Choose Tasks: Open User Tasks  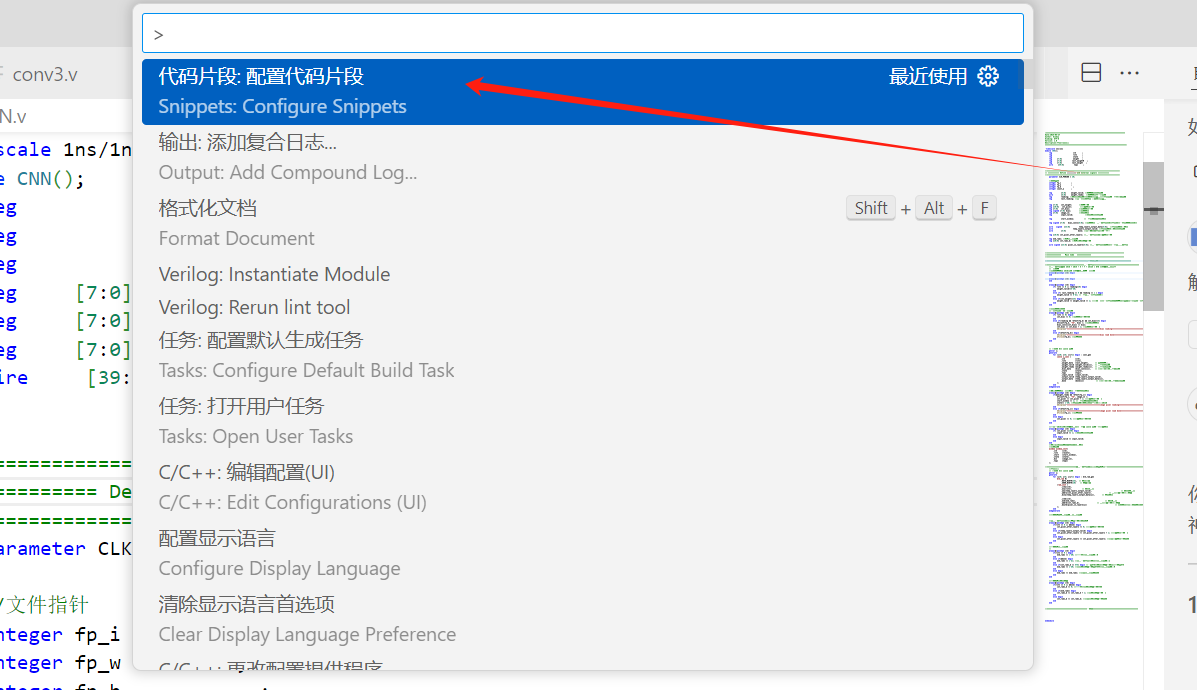click(582, 421)
